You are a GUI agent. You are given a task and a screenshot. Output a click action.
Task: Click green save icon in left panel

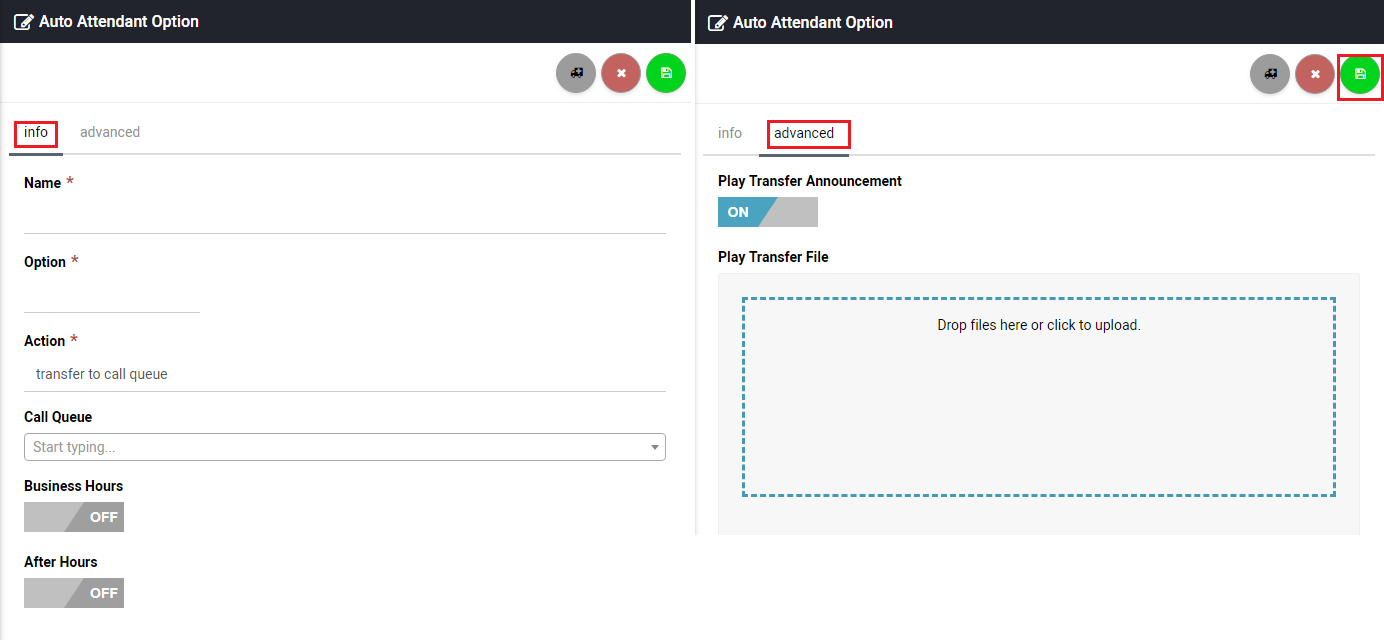click(666, 73)
